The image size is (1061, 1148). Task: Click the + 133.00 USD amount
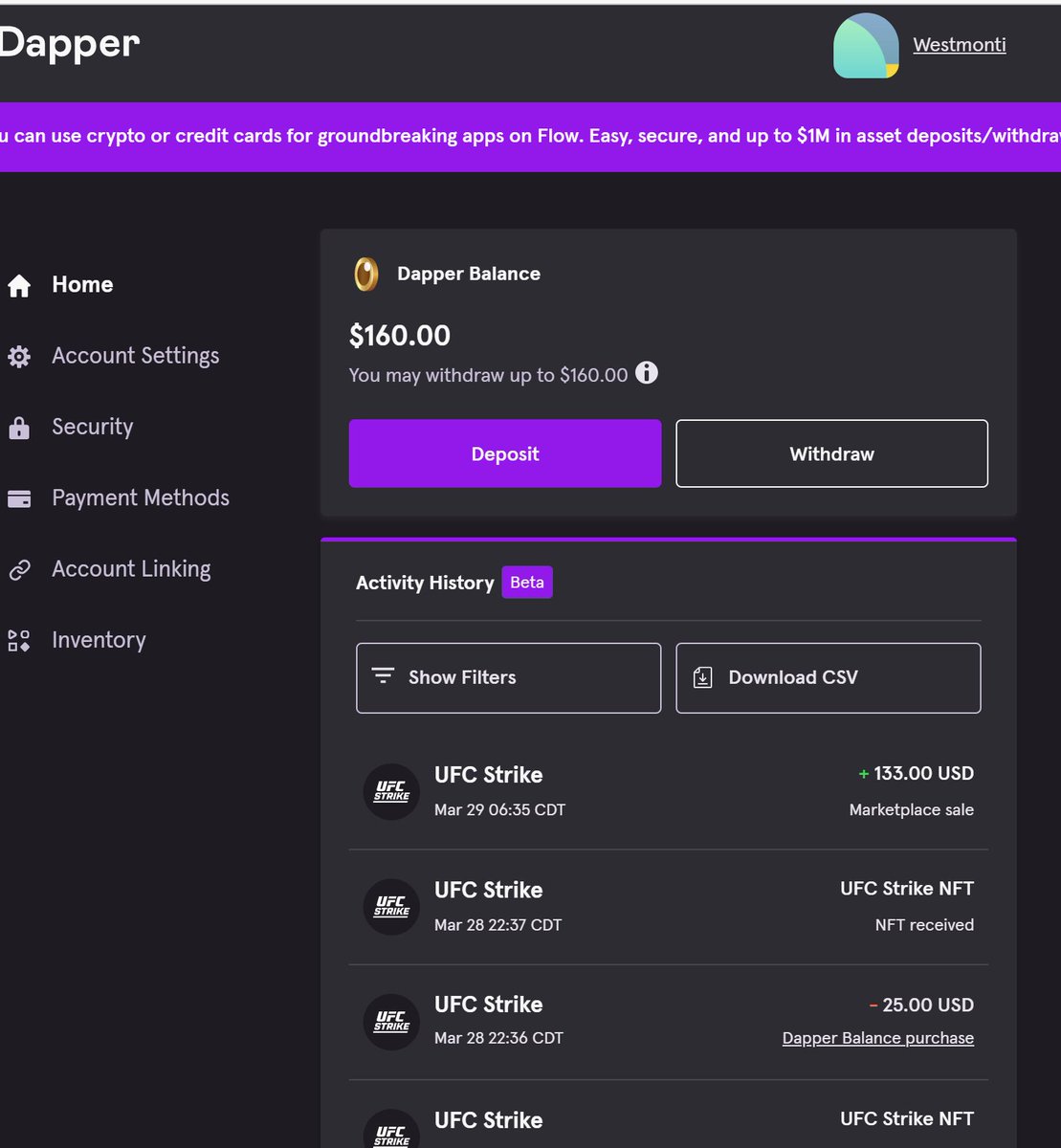pyautogui.click(x=917, y=773)
